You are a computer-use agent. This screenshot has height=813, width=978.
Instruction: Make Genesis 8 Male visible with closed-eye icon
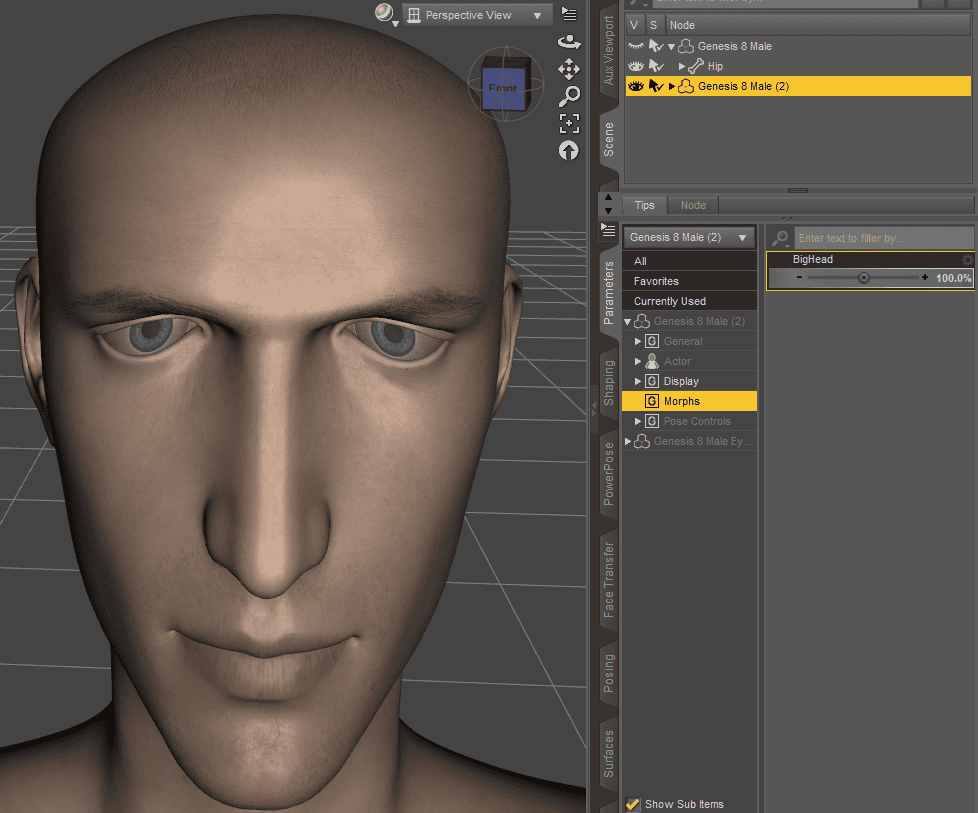(636, 46)
